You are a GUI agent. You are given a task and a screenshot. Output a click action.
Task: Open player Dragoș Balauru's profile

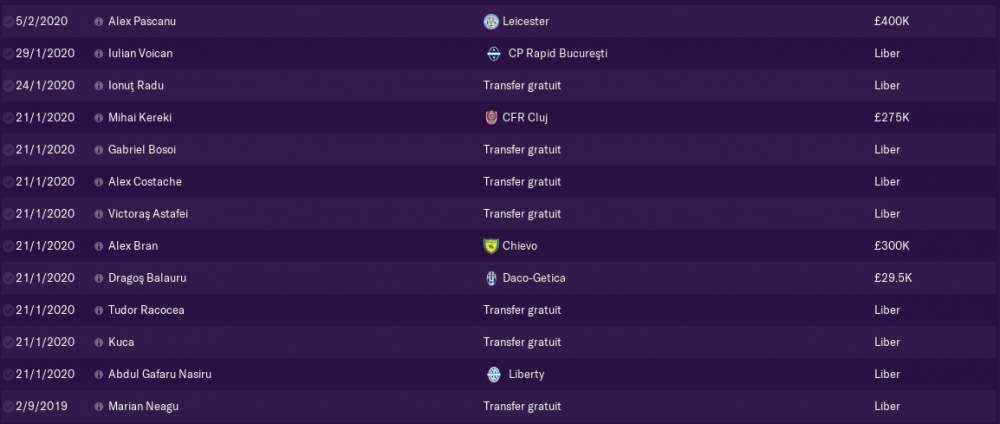147,278
